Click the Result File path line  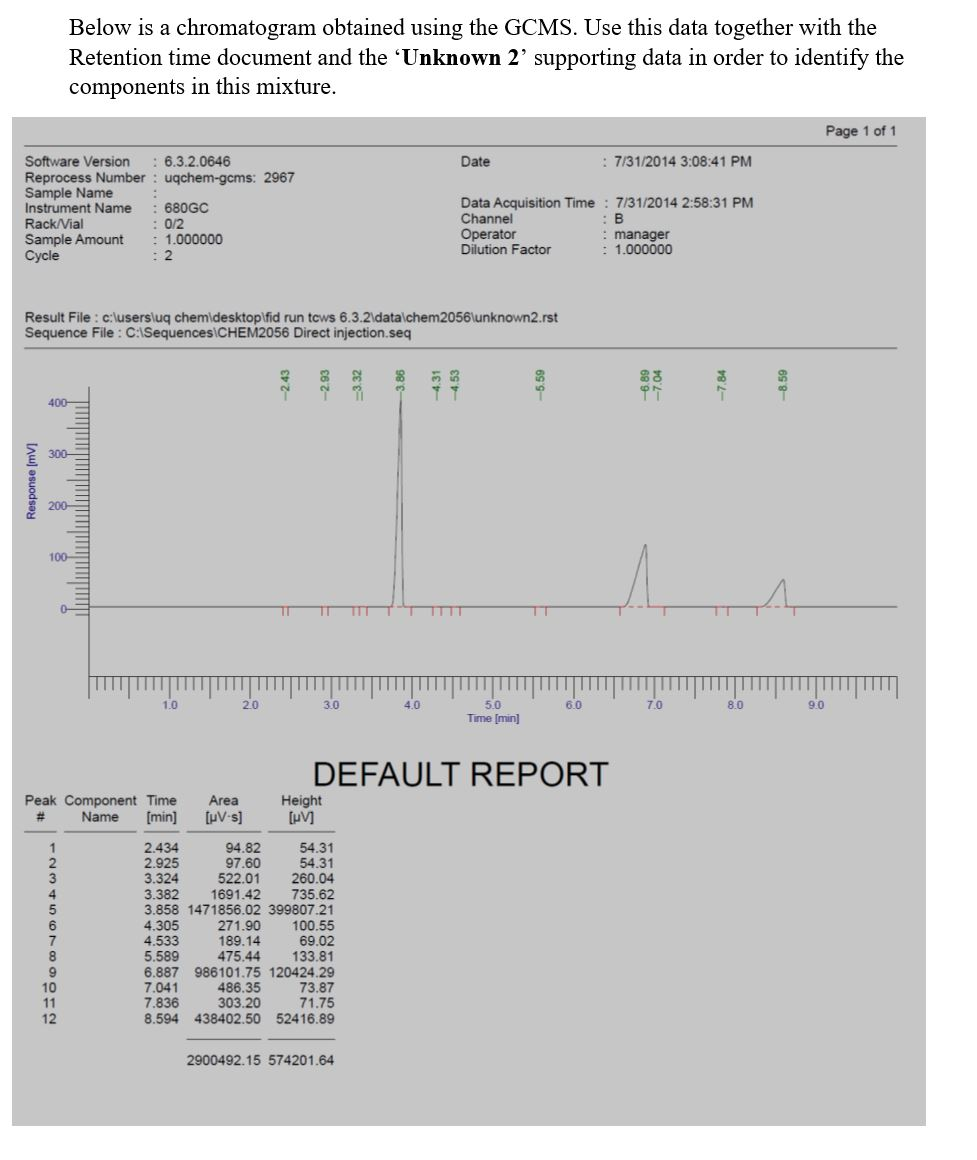click(291, 317)
